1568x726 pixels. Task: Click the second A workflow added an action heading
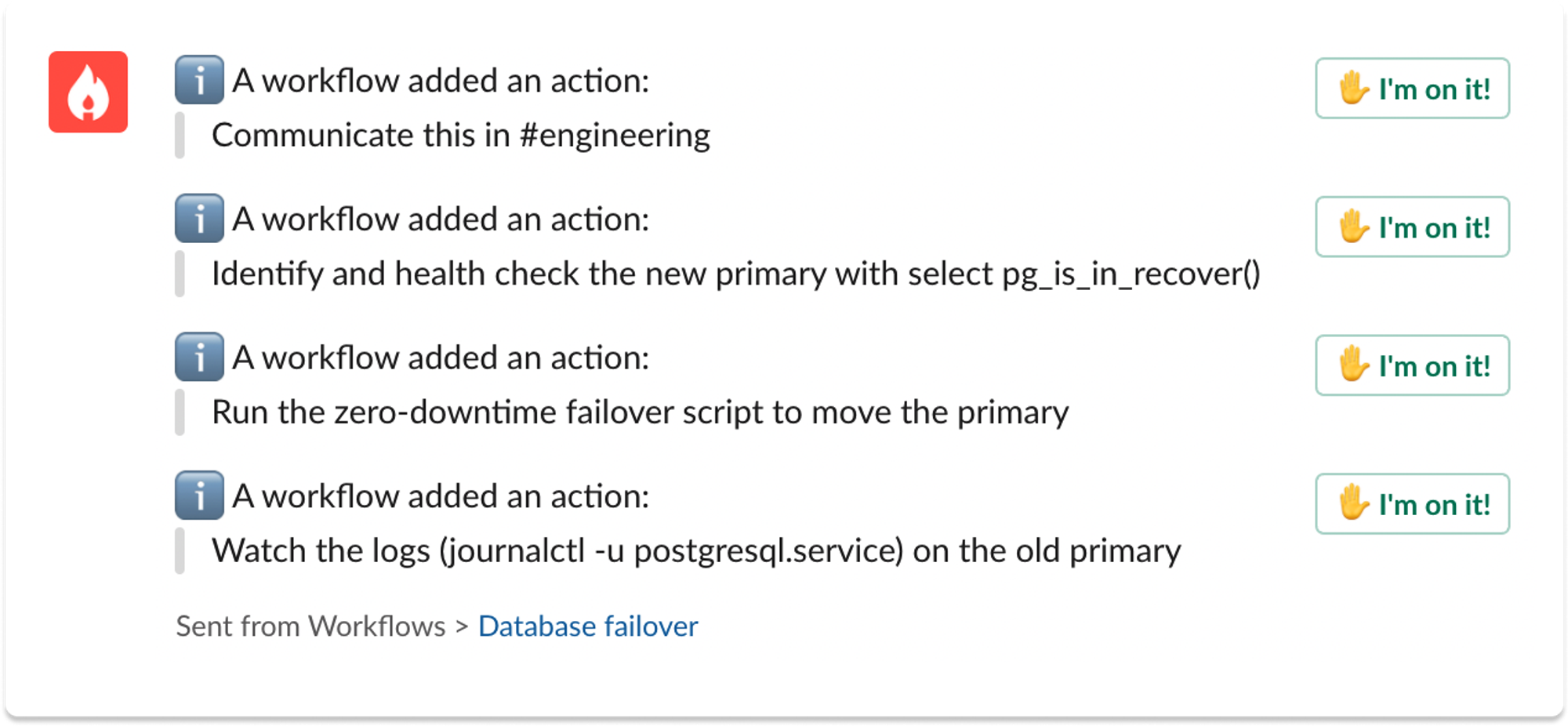pos(441,220)
